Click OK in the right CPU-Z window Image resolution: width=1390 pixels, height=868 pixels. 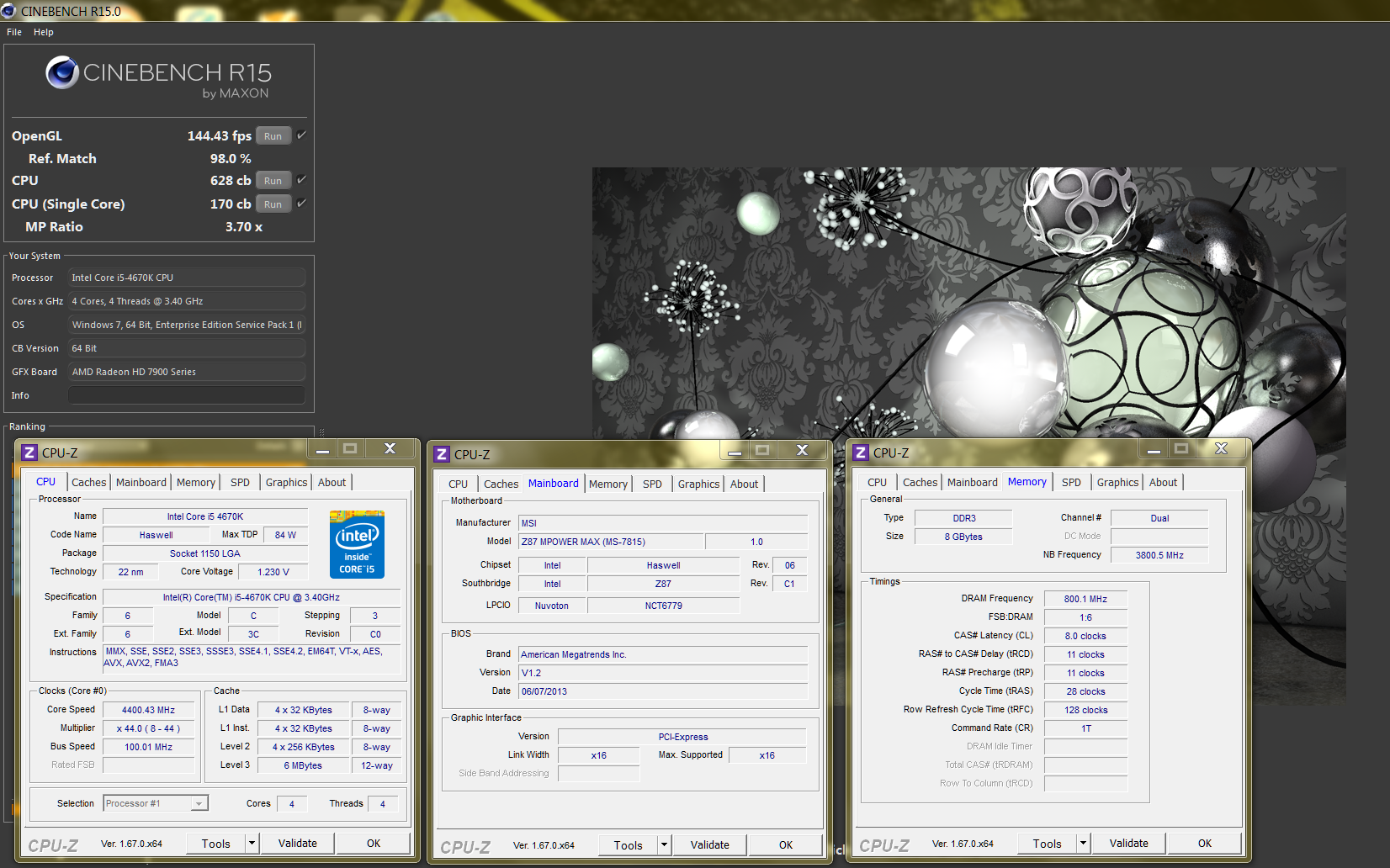pyautogui.click(x=1205, y=843)
